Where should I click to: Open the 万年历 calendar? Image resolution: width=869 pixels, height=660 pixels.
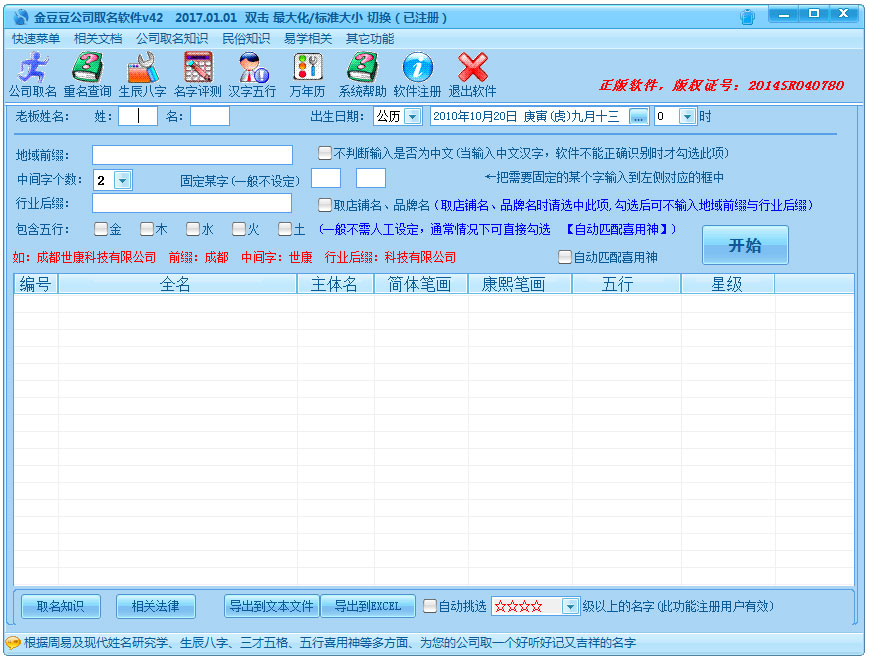[x=307, y=68]
